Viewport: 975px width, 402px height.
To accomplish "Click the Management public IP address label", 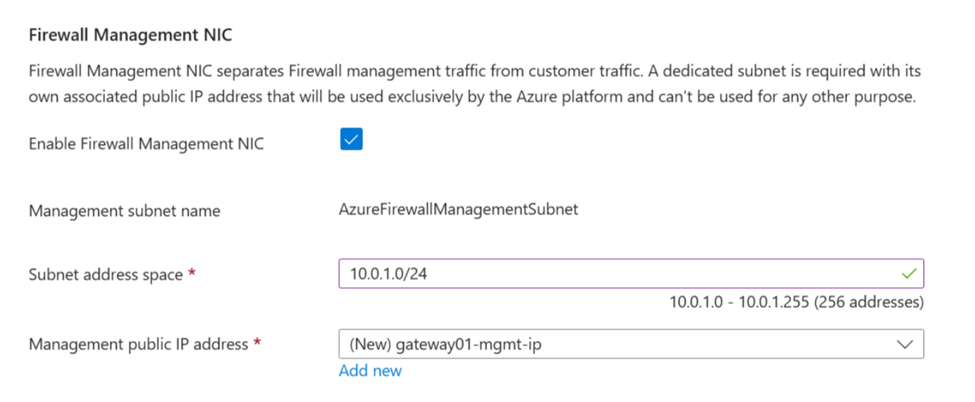I will tap(138, 344).
